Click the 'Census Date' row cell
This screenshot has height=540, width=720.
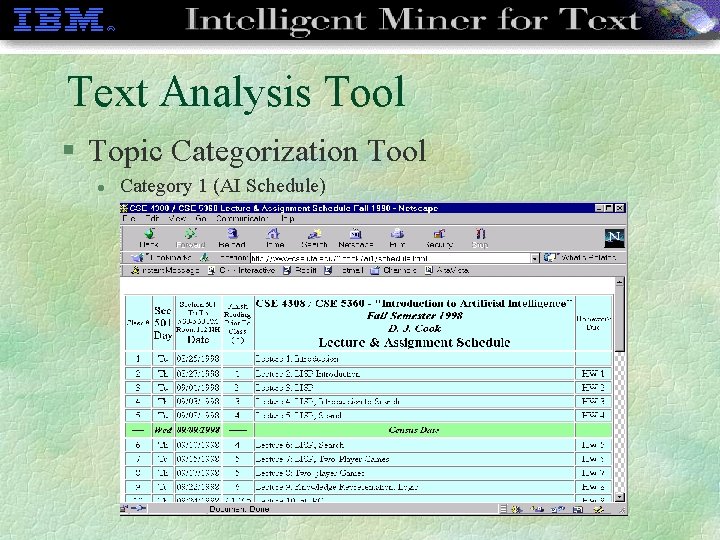[x=414, y=430]
